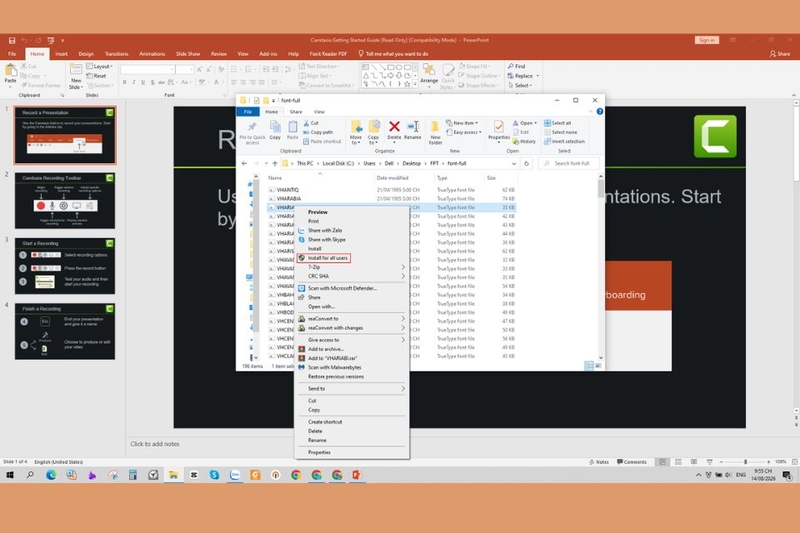Choose Scan with Microsoft Defender entry
Image resolution: width=800 pixels, height=533 pixels.
[x=342, y=288]
